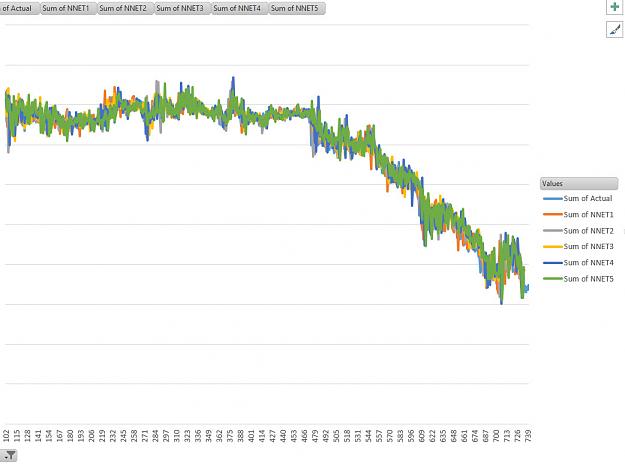
Task: Open the axis field filter button
Action: [x=8, y=455]
